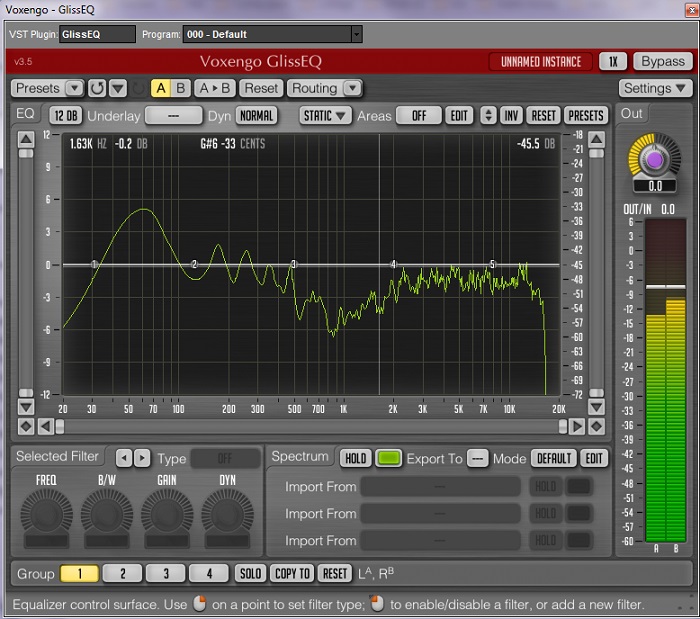Click the horizontal frequency zoom scrollbar
Image resolution: width=700 pixels, height=619 pixels.
[310, 426]
